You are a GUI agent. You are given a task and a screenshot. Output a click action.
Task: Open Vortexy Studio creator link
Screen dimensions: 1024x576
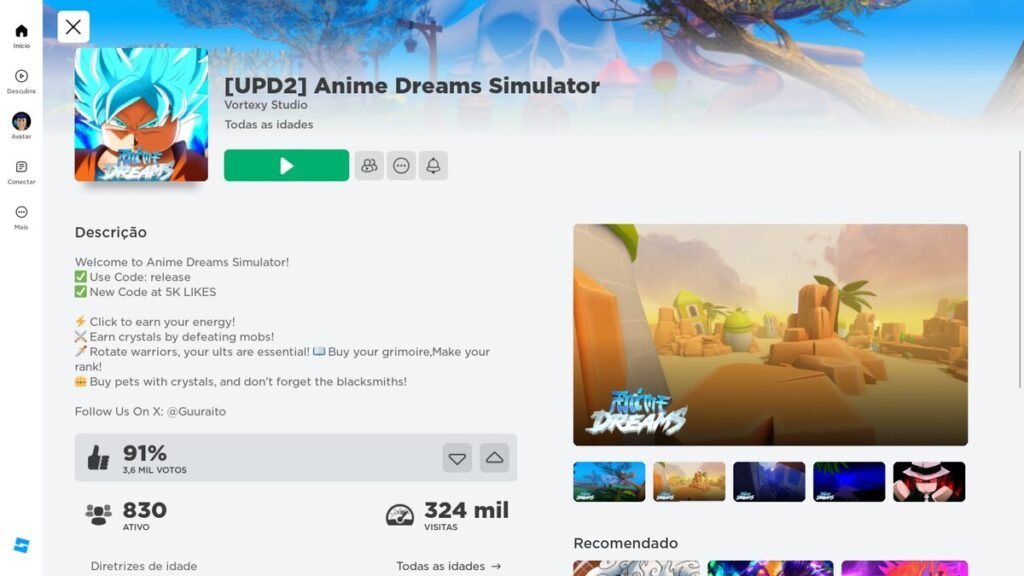pyautogui.click(x=266, y=104)
